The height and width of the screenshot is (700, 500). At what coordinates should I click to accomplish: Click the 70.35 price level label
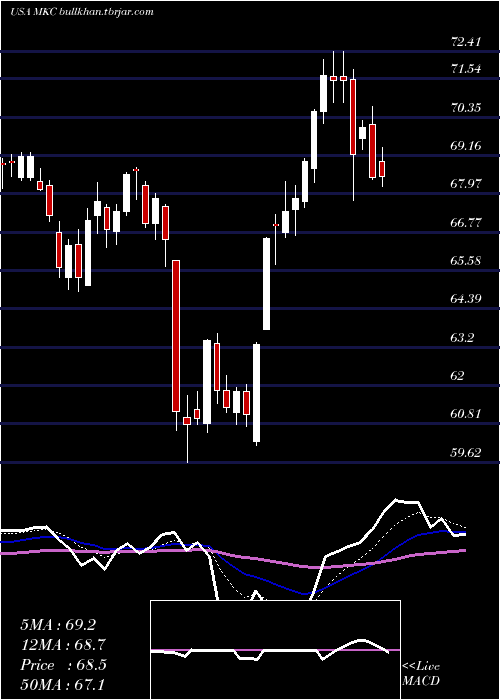(467, 108)
